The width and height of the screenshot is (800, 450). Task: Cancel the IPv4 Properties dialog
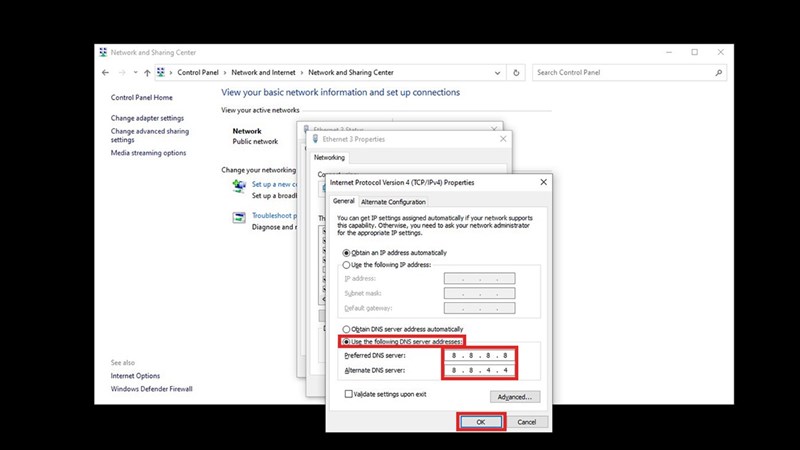click(x=526, y=422)
